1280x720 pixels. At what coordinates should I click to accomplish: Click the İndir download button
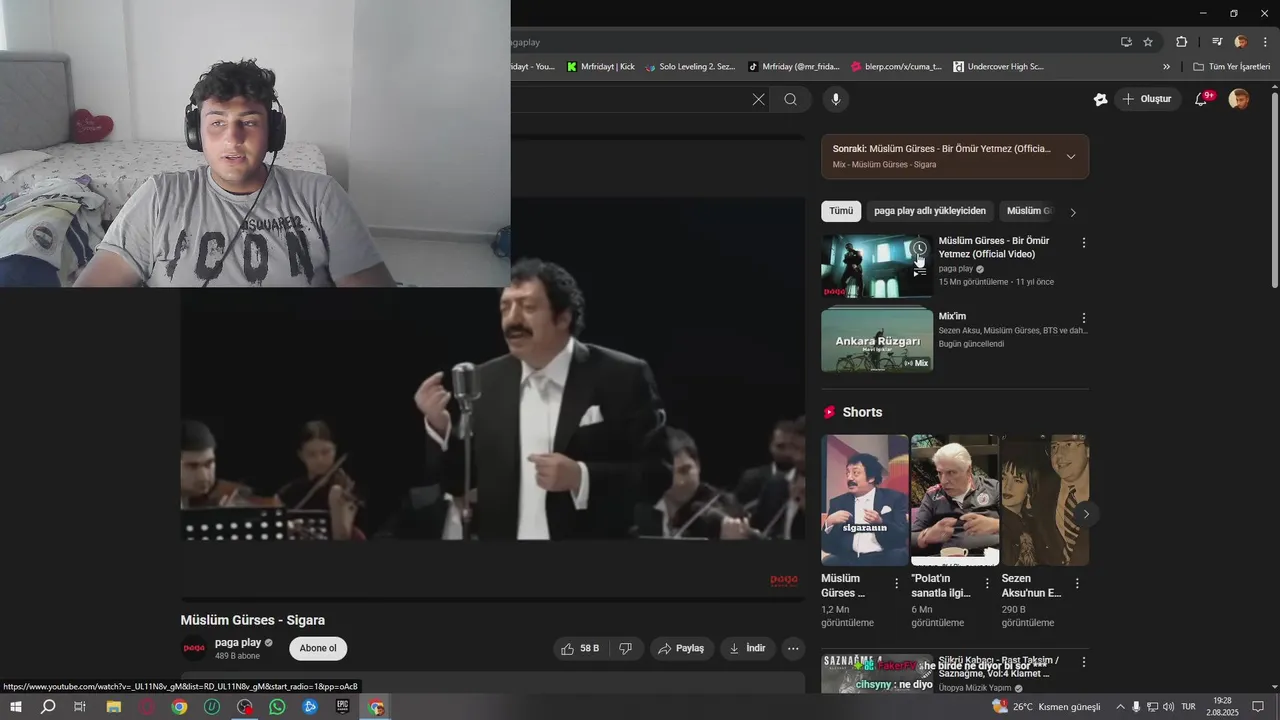click(x=747, y=648)
